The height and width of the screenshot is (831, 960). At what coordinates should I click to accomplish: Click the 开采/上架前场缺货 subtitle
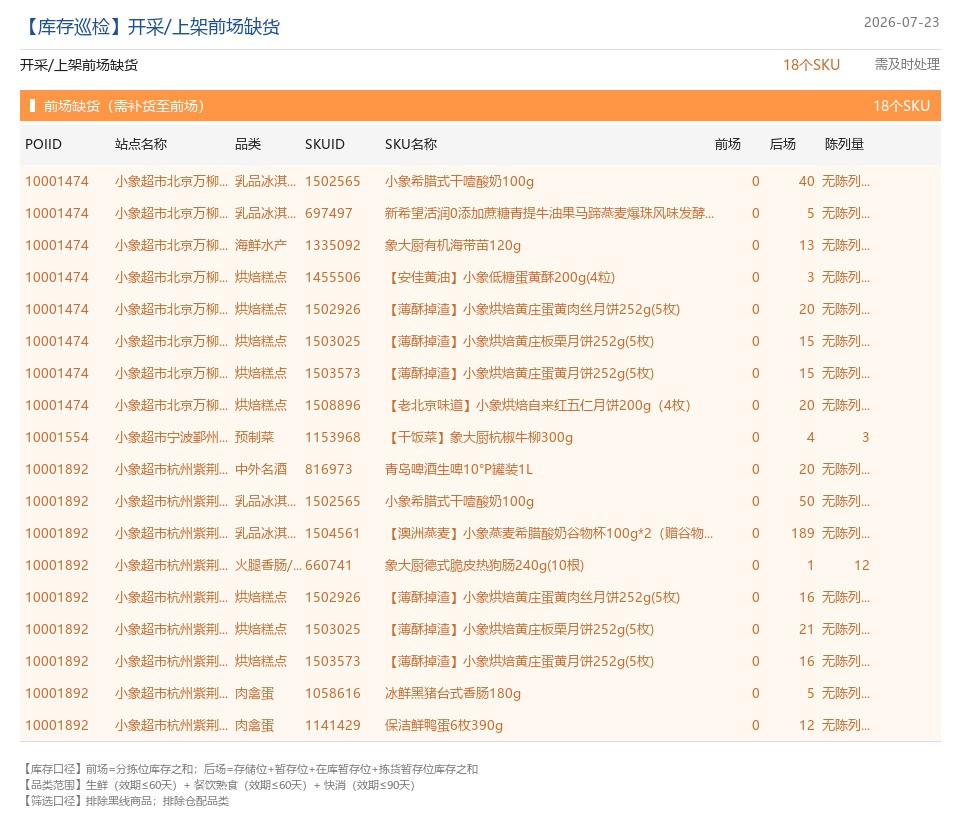pos(79,65)
